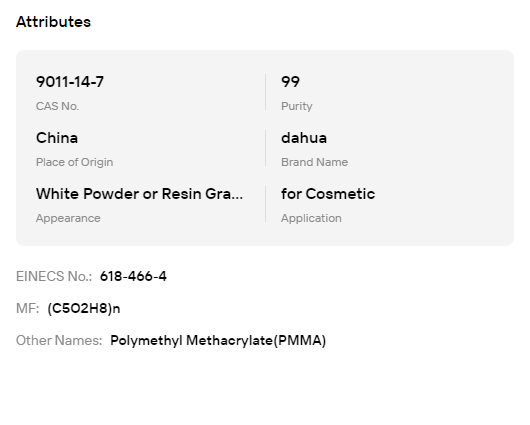Click the Other Names label
Image resolution: width=530 pixels, height=425 pixels.
click(x=59, y=340)
